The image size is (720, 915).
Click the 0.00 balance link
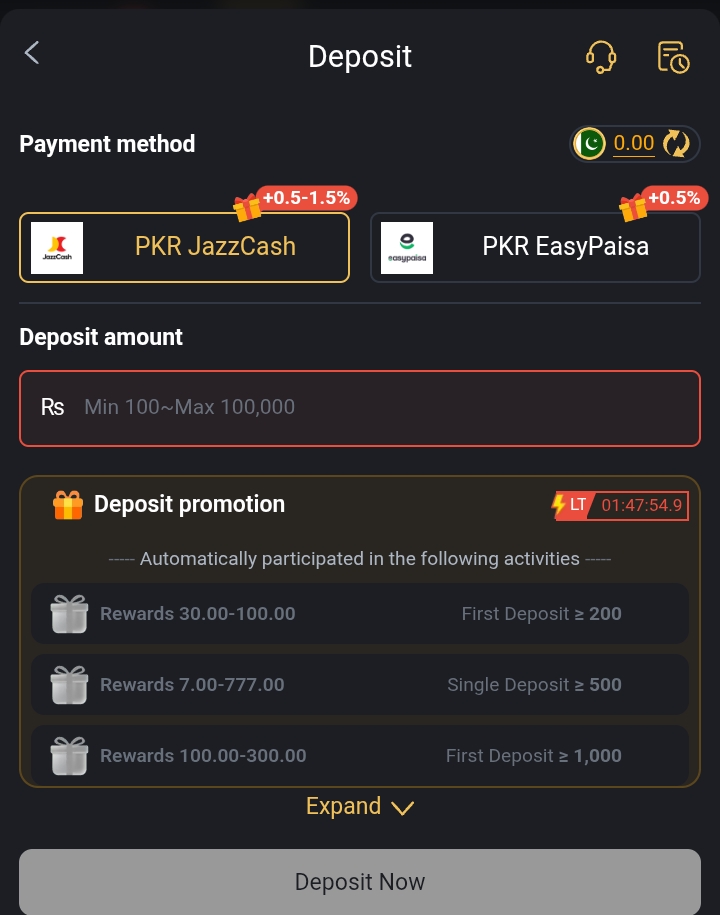(634, 144)
